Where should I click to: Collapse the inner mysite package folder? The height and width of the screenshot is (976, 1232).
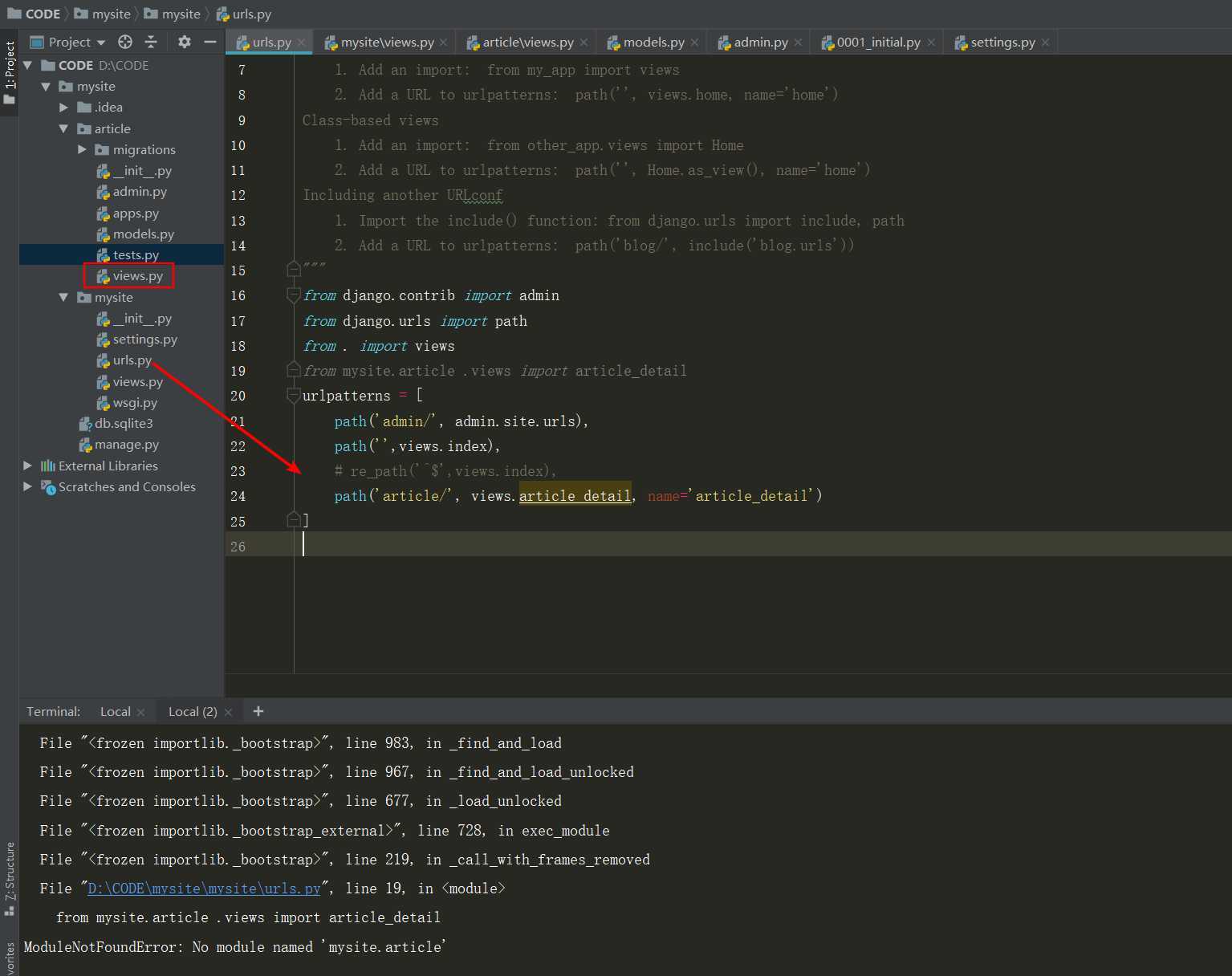[x=63, y=297]
